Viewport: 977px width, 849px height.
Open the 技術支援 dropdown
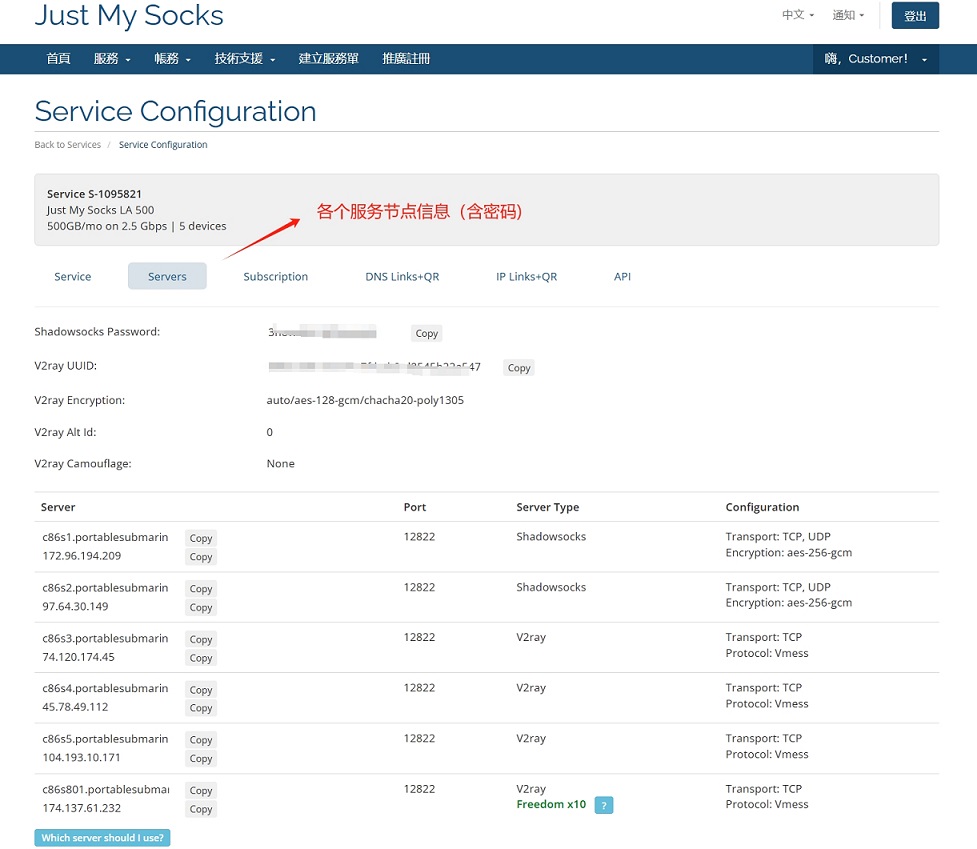[x=244, y=59]
